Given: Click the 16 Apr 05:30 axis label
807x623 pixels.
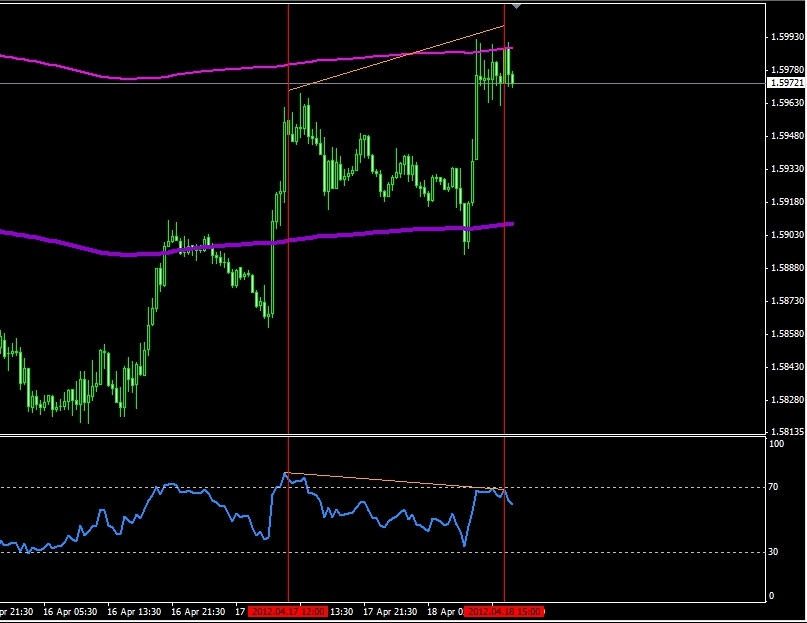Looking at the screenshot, I should [x=75, y=608].
